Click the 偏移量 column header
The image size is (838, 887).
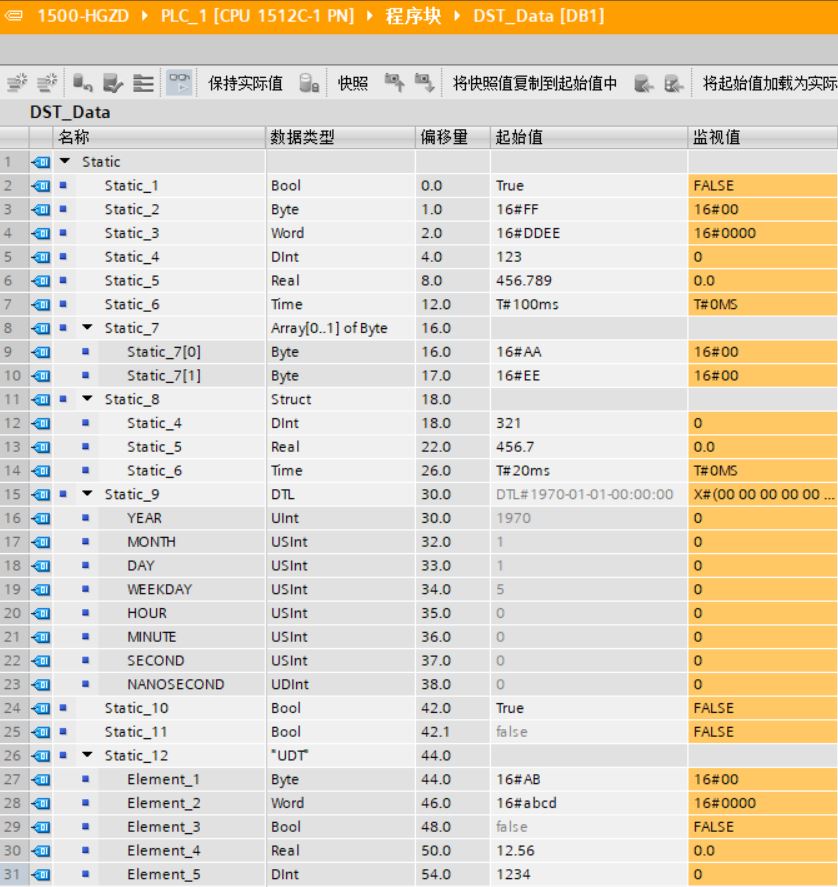453,137
